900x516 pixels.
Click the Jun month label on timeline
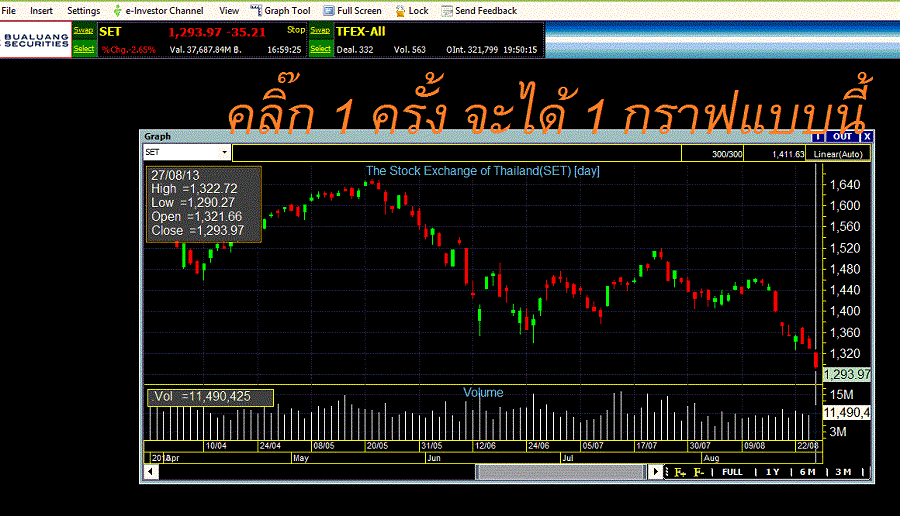pyautogui.click(x=434, y=458)
